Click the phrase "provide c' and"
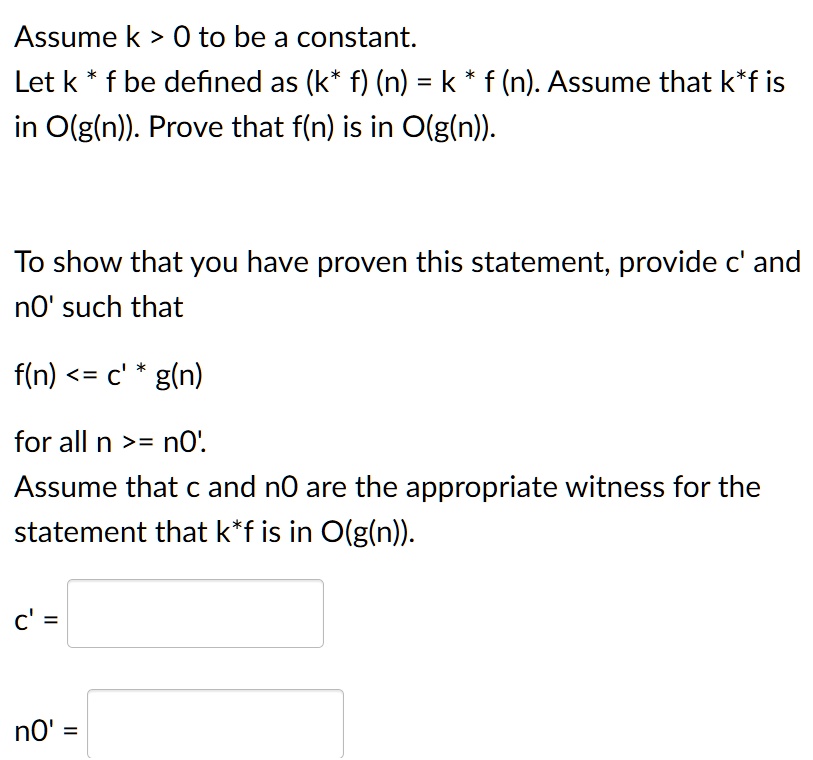 (709, 262)
